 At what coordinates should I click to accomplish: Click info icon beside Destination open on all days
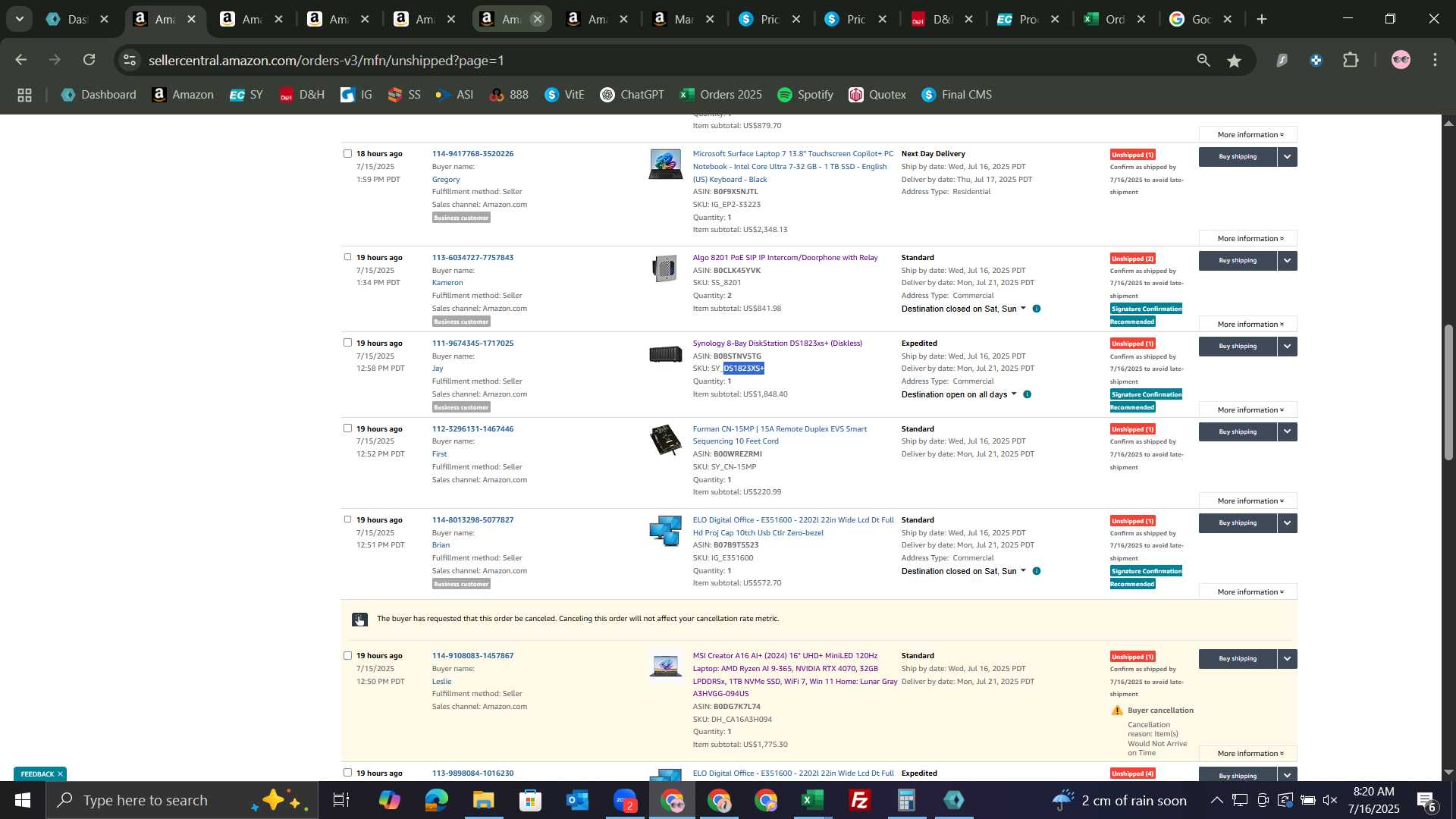tap(1028, 394)
